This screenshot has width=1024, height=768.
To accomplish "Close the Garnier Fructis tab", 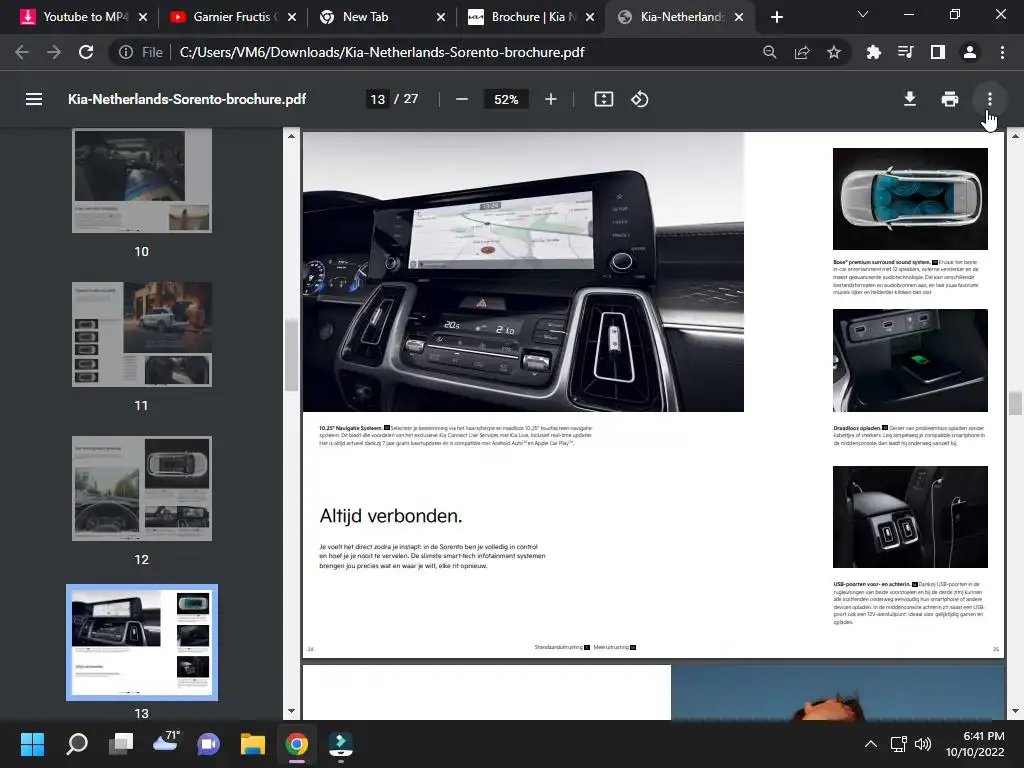I will (x=292, y=17).
